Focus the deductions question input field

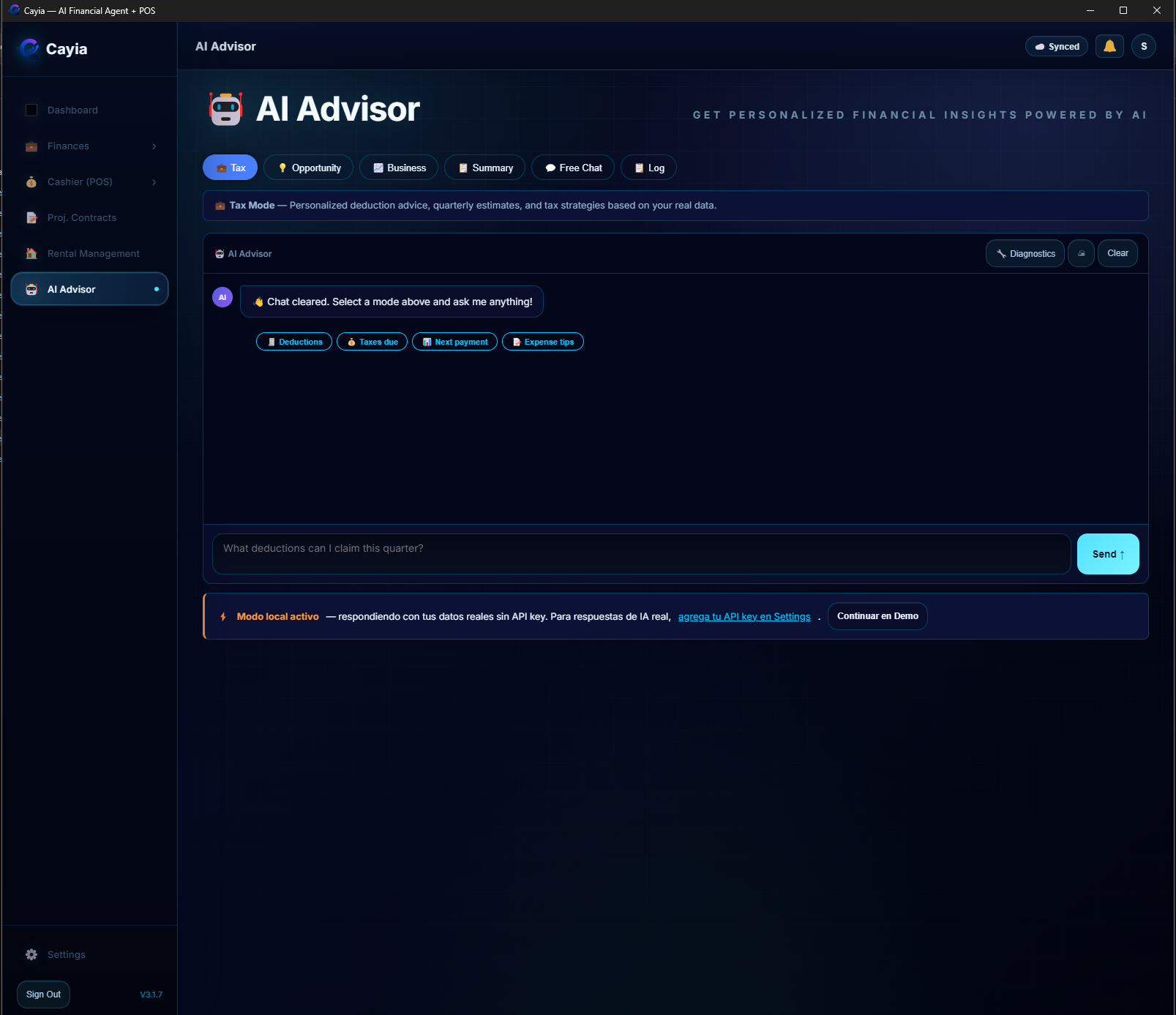pyautogui.click(x=641, y=554)
